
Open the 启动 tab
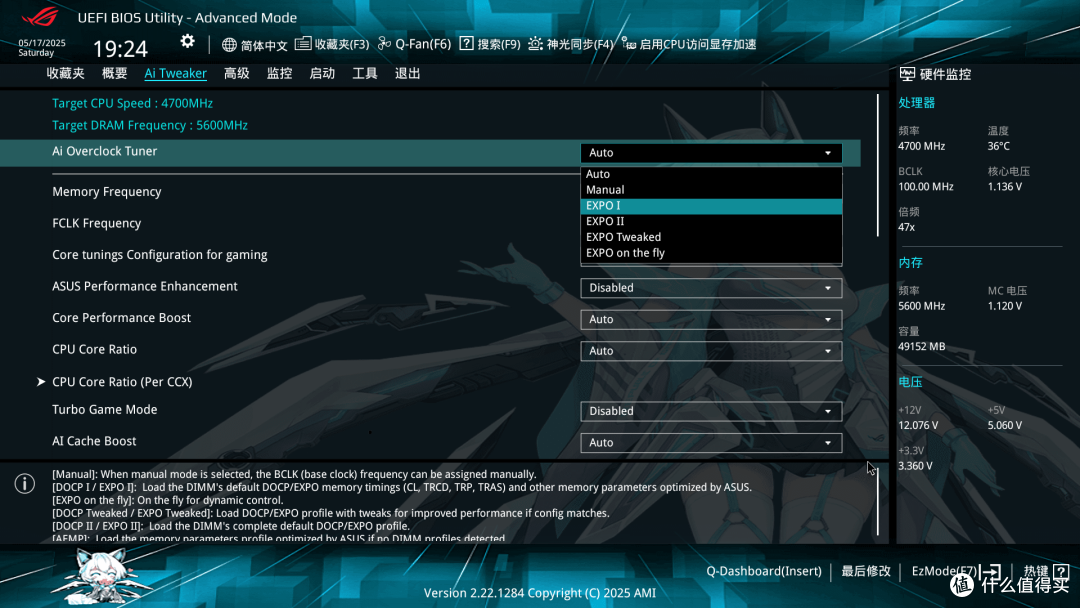click(322, 74)
